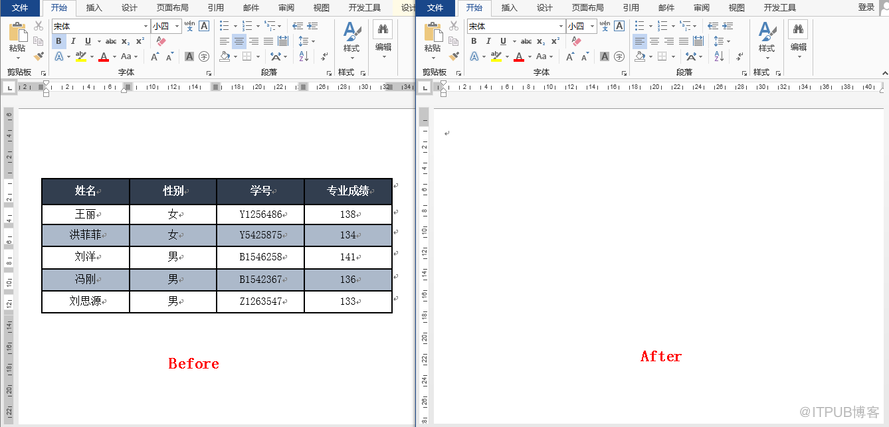The height and width of the screenshot is (427, 889).
Task: Click the bullet list icon in right window
Action: coord(638,26)
